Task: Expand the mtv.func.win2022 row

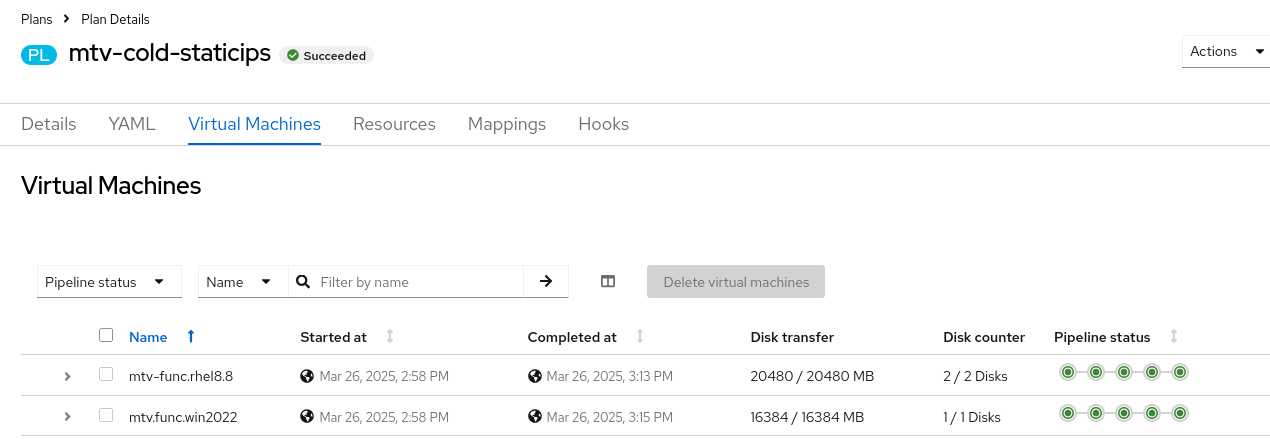Action: pyautogui.click(x=67, y=416)
